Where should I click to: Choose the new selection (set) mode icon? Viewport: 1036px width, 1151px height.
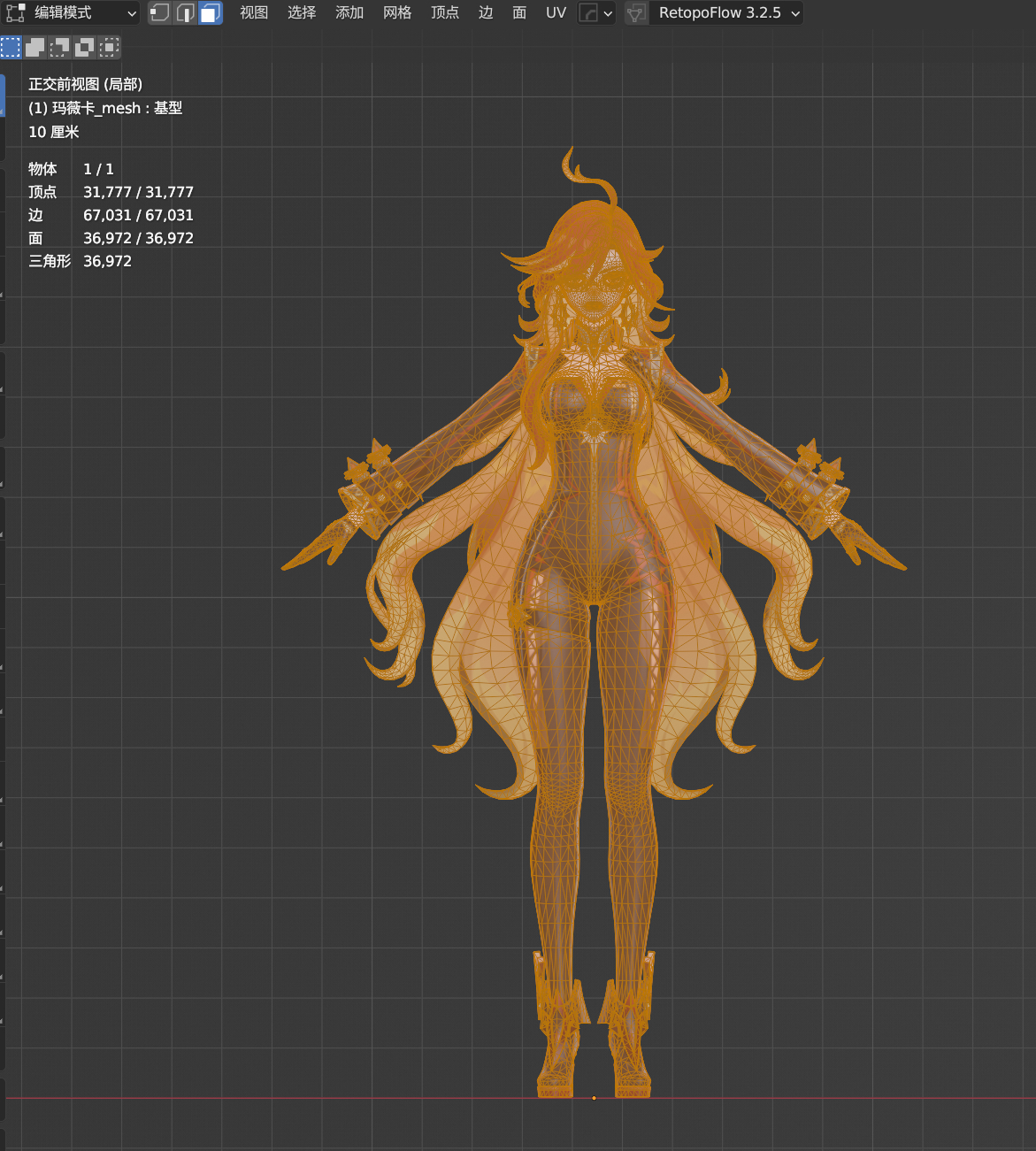coord(11,47)
